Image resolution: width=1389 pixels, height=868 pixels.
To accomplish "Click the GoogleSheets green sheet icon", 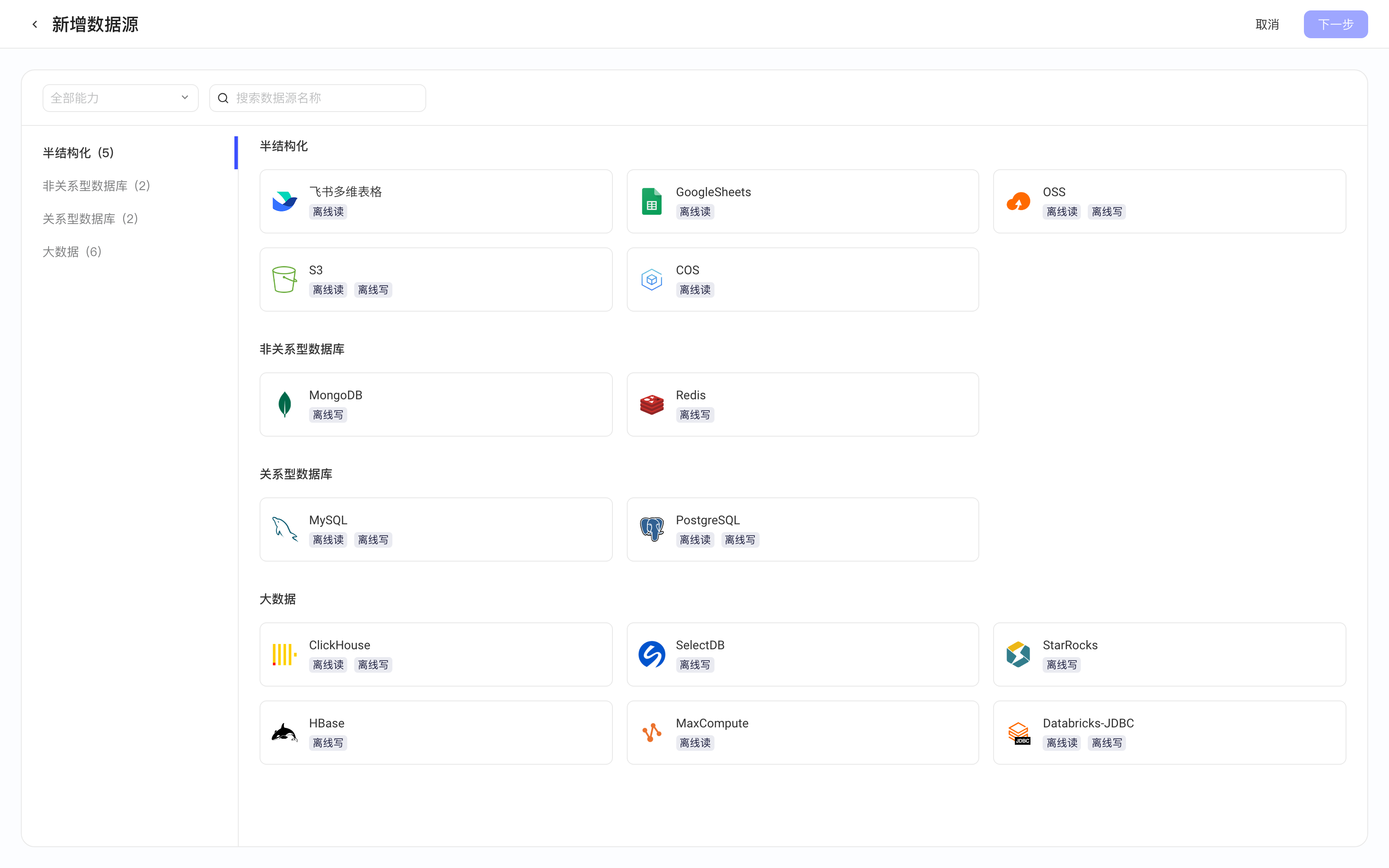I will click(x=652, y=201).
